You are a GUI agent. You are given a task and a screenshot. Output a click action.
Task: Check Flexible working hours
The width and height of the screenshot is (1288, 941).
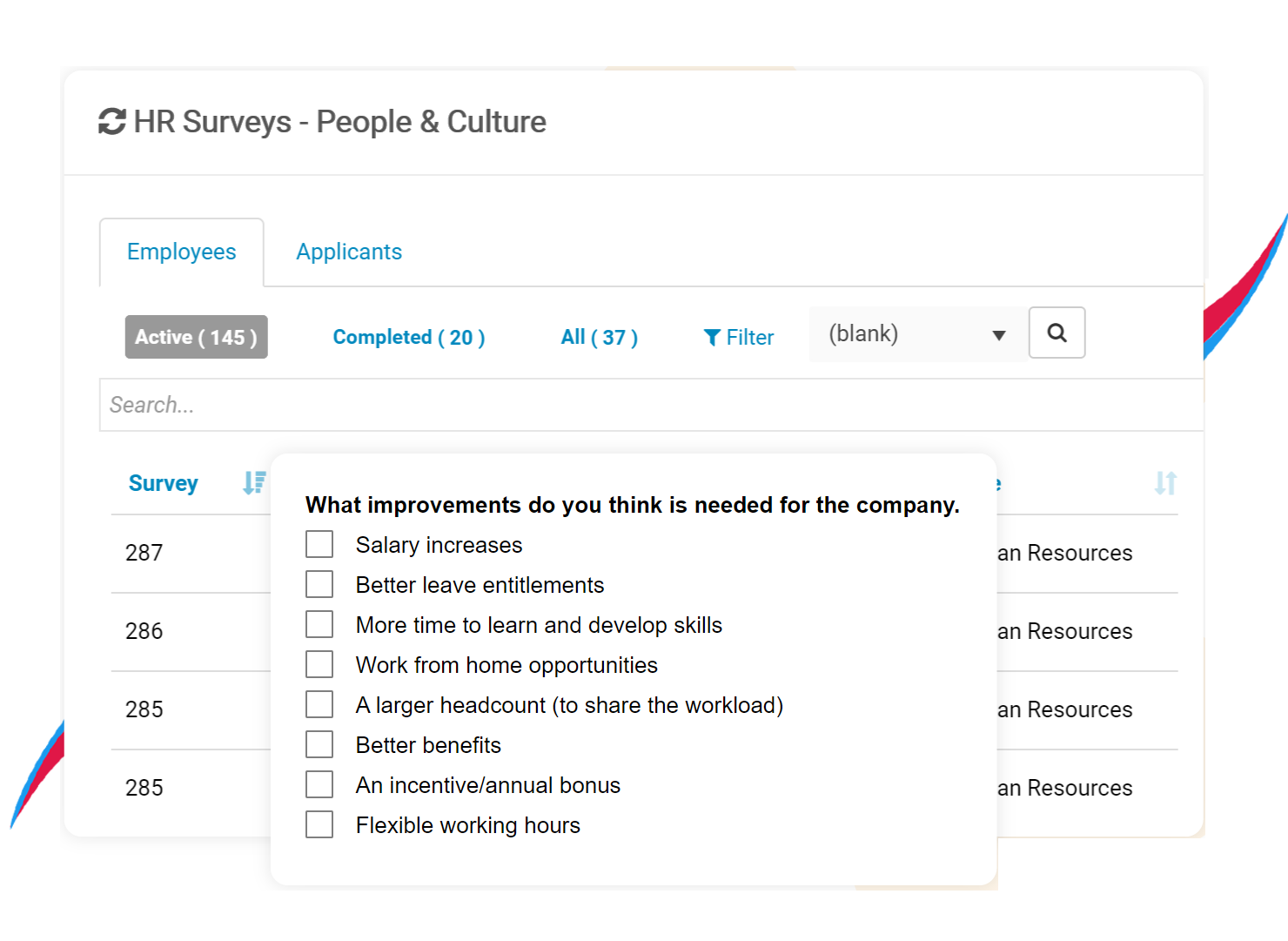point(319,823)
